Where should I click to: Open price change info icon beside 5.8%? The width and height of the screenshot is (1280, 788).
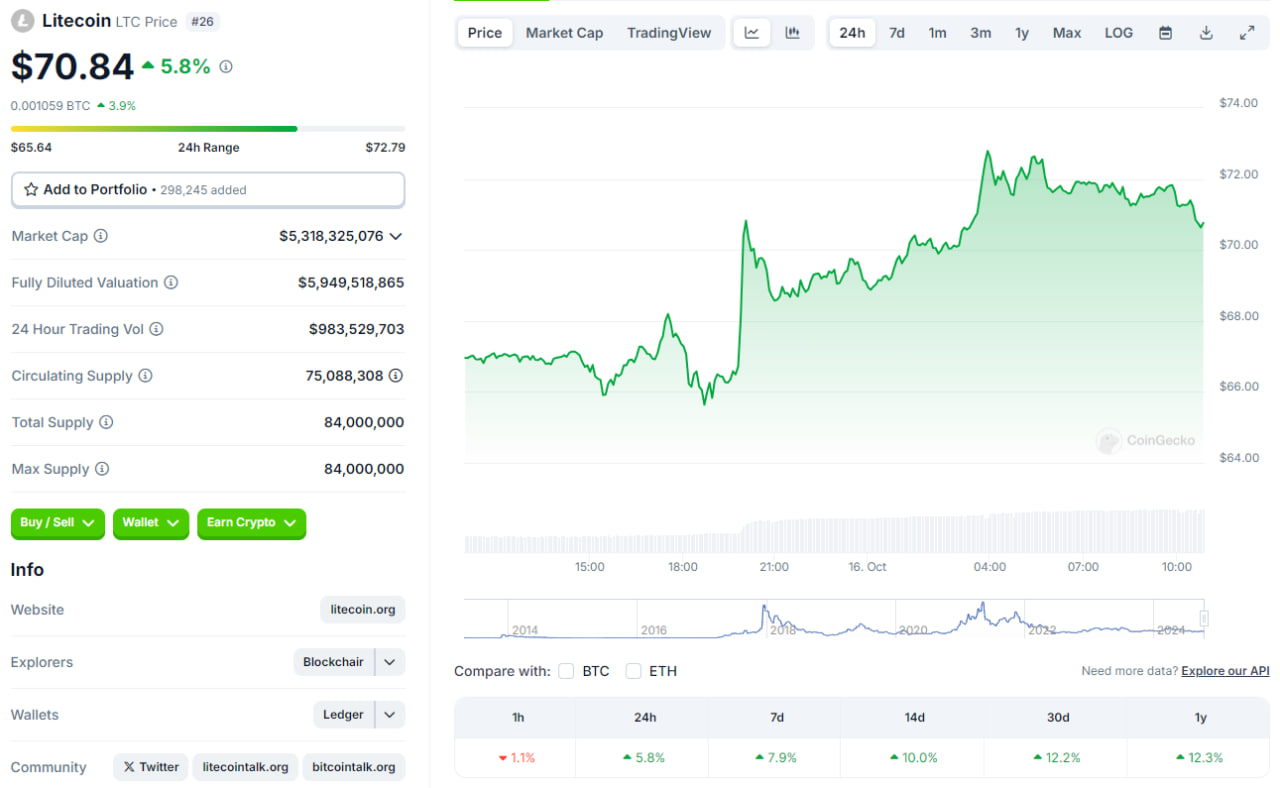pyautogui.click(x=226, y=67)
